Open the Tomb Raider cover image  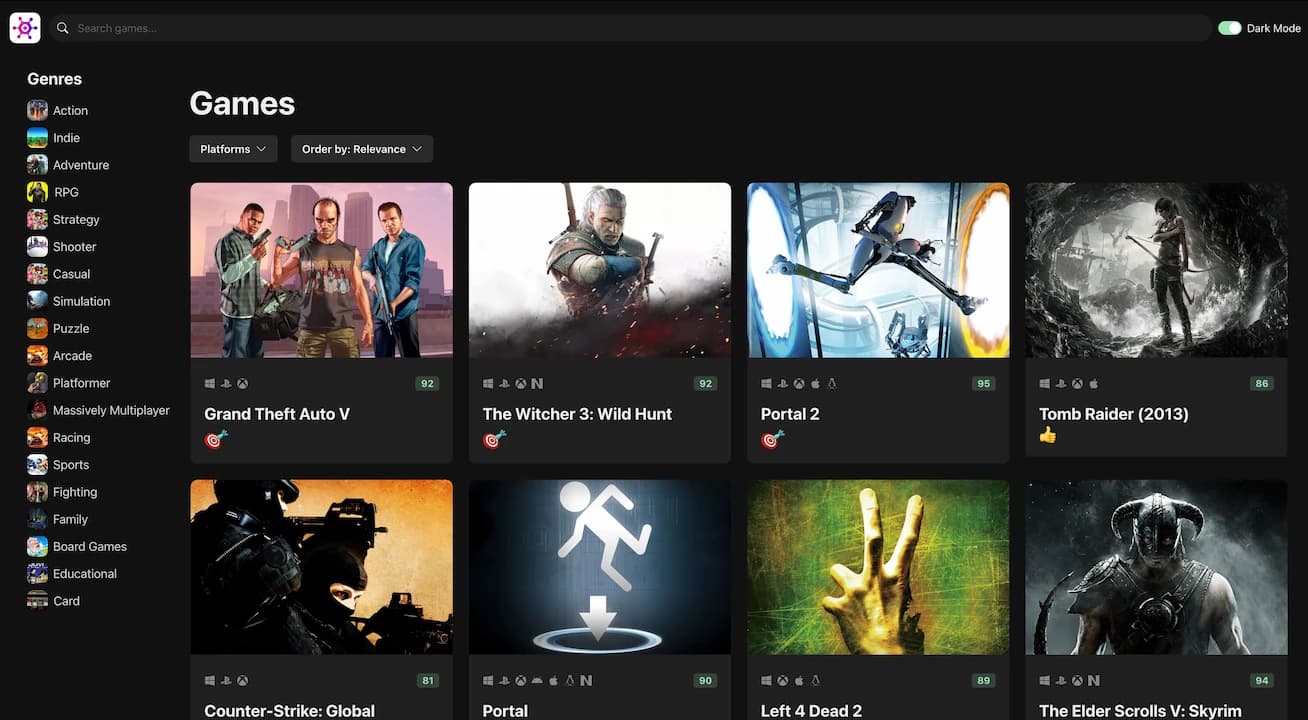1156,270
